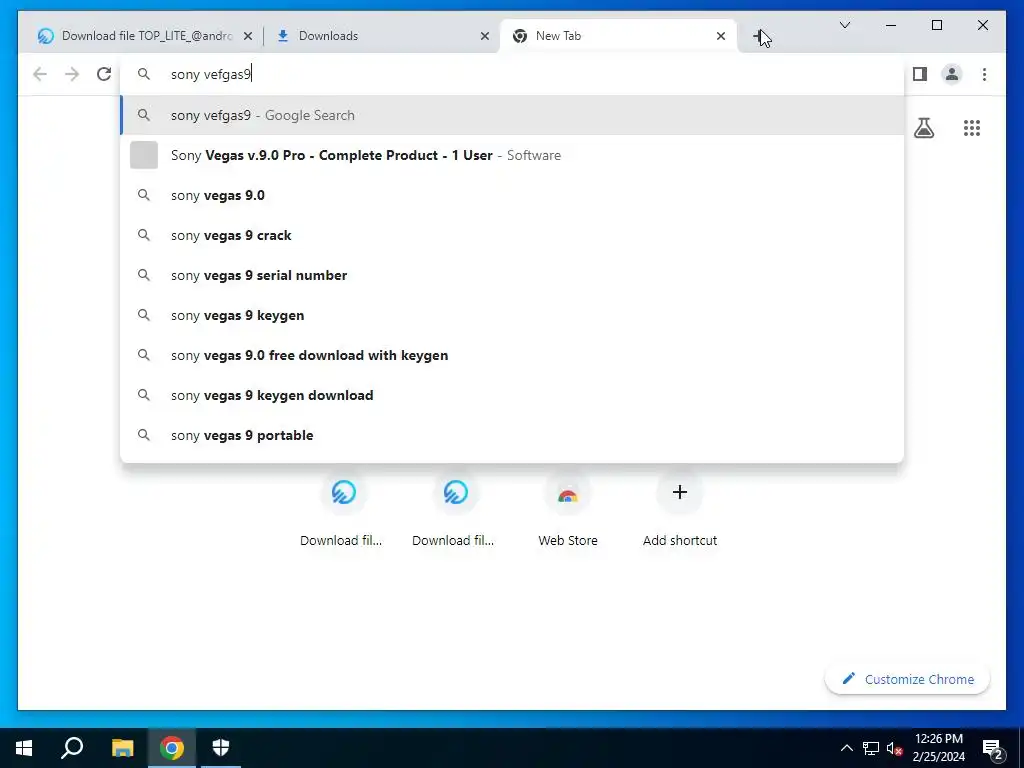Open the Chrome three-dot menu
Image resolution: width=1024 pixels, height=768 pixels.
point(984,74)
